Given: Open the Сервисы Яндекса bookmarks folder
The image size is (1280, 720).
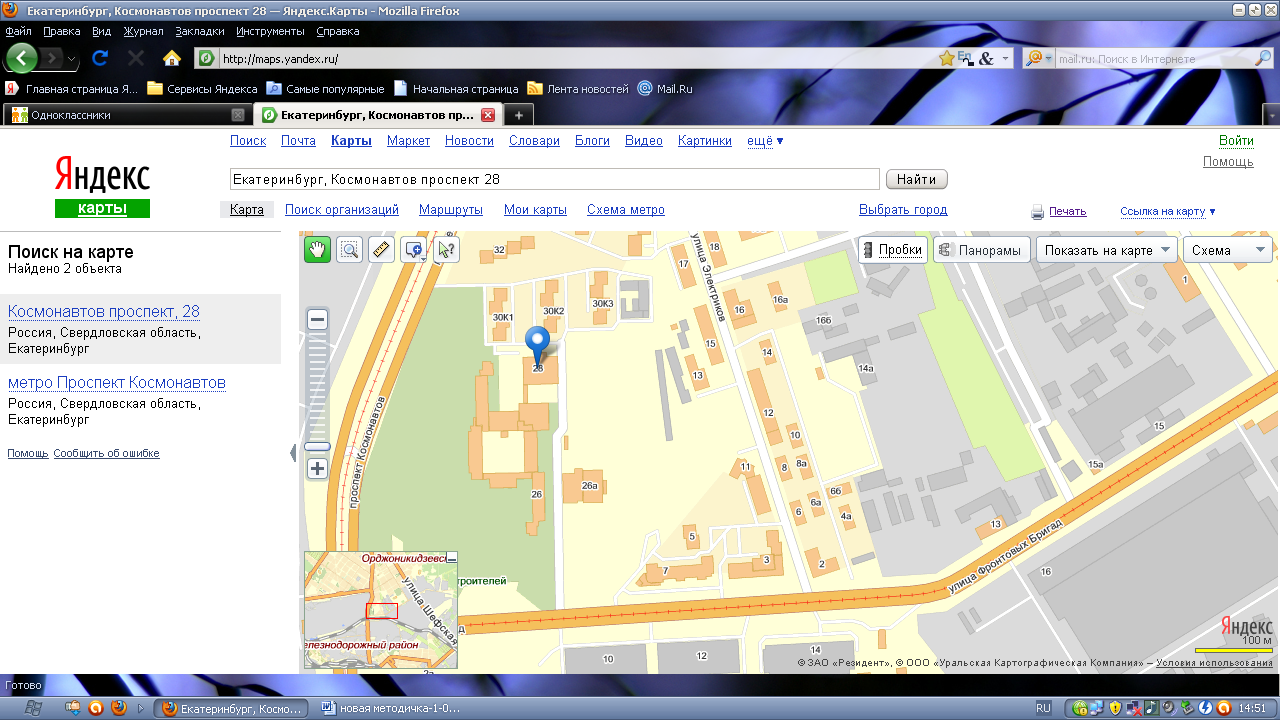Looking at the screenshot, I should pos(202,89).
